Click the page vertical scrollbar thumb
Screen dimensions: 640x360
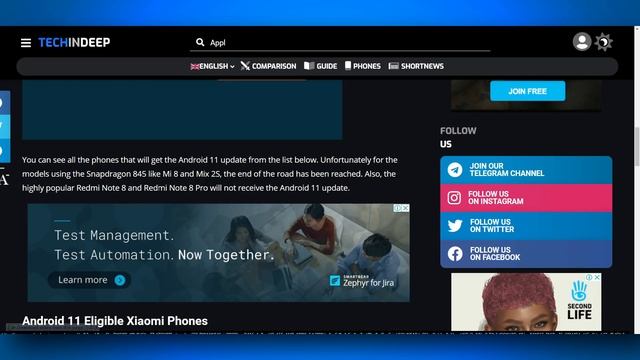pos(637,146)
